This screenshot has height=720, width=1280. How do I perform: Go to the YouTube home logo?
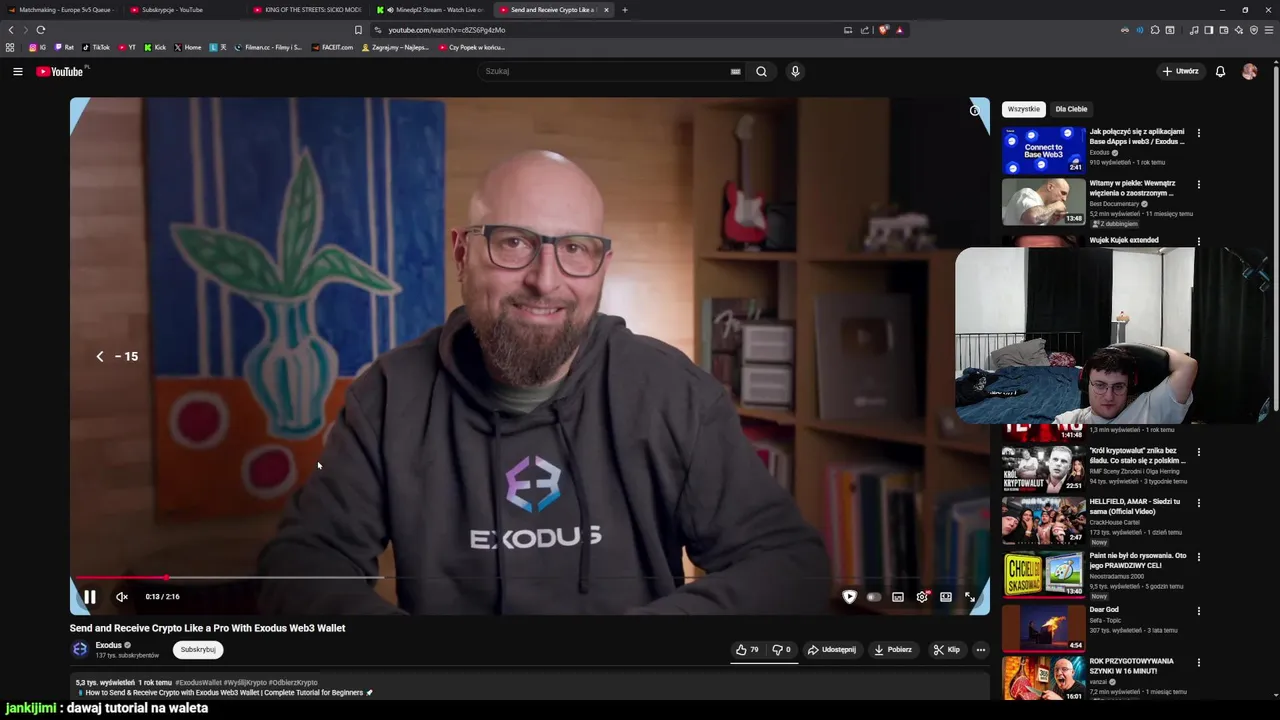click(x=60, y=71)
